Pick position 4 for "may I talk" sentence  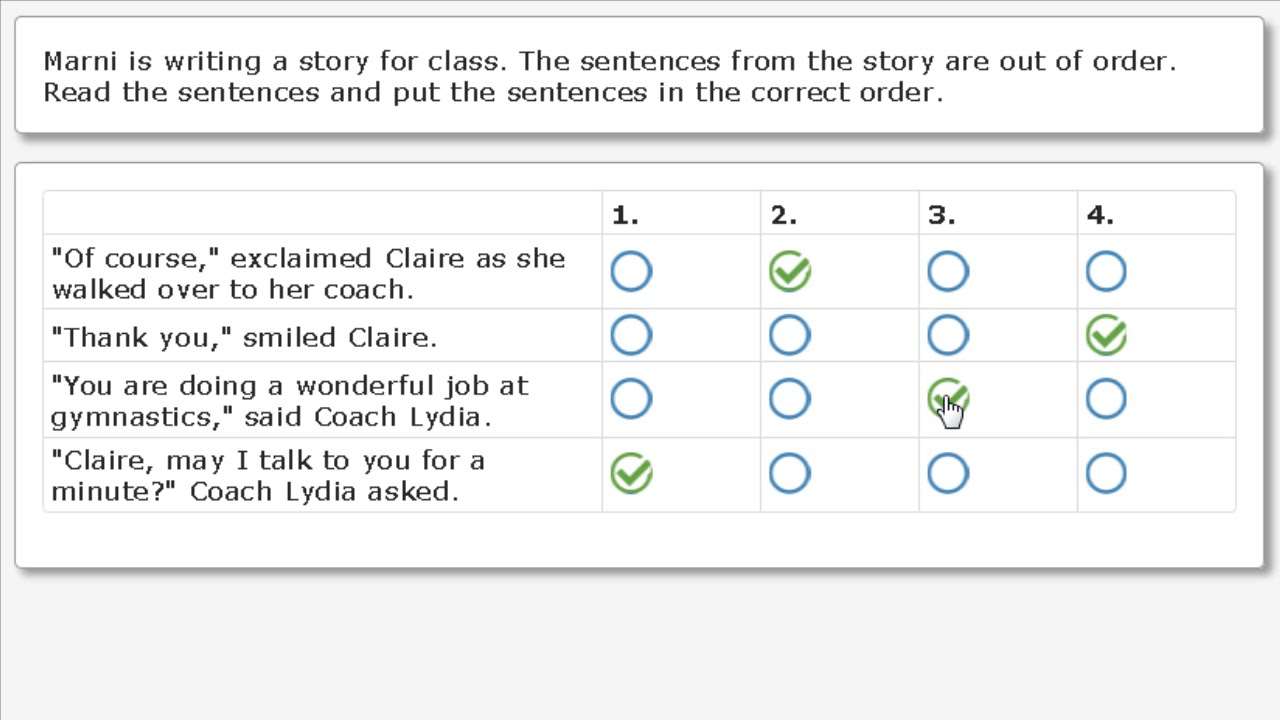pyautogui.click(x=1106, y=474)
